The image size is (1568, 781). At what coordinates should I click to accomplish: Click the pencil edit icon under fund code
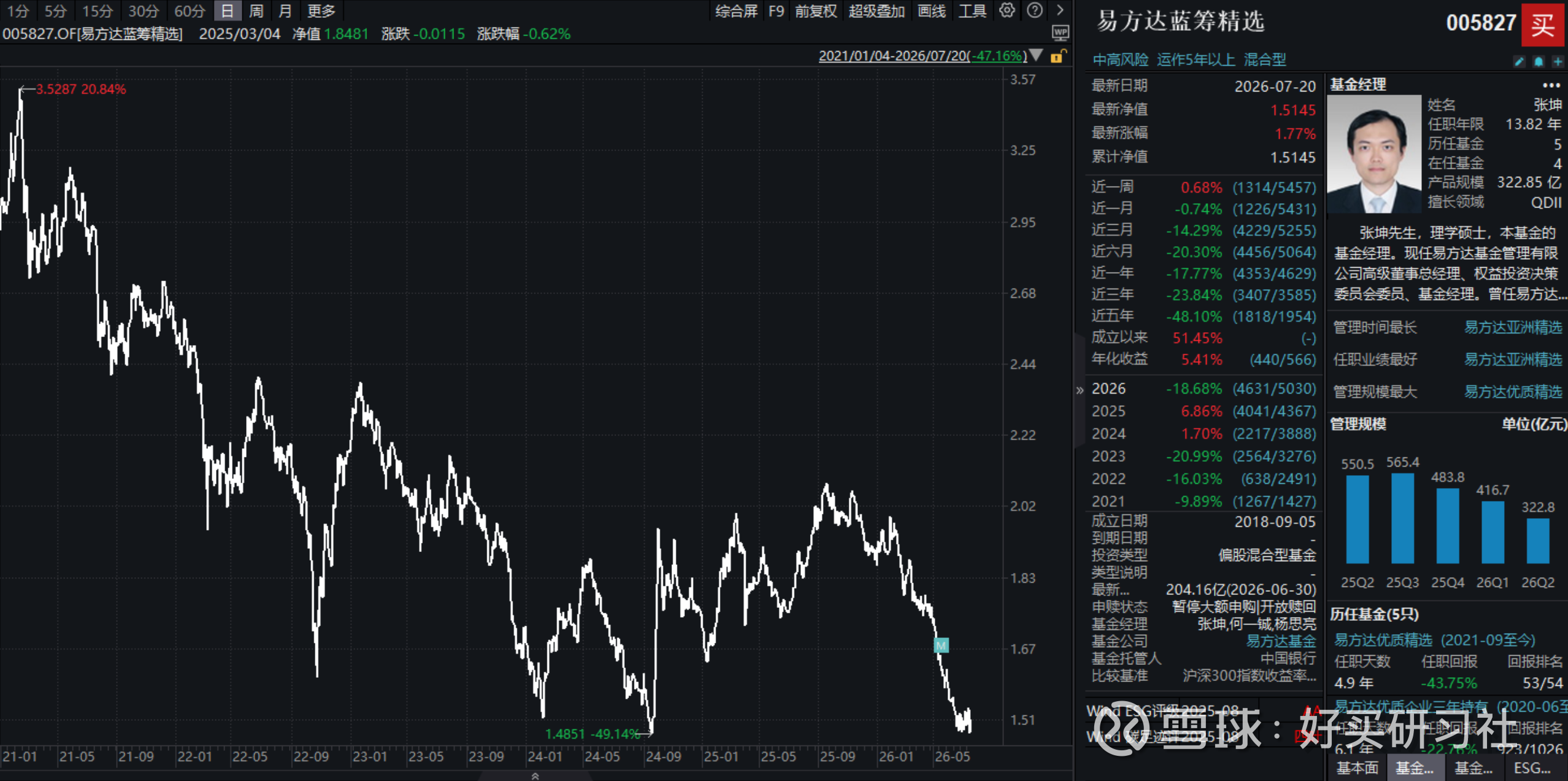coord(1520,61)
